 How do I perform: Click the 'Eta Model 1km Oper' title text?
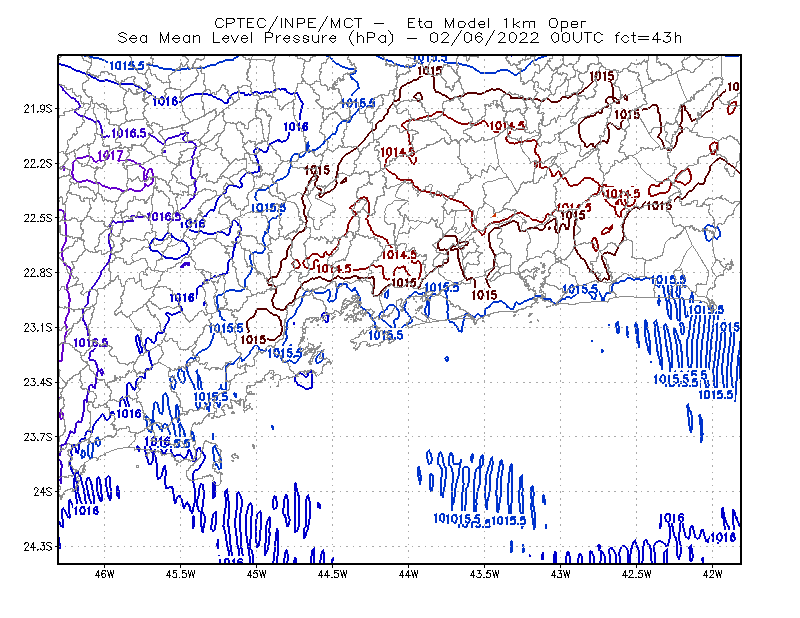(x=496, y=23)
